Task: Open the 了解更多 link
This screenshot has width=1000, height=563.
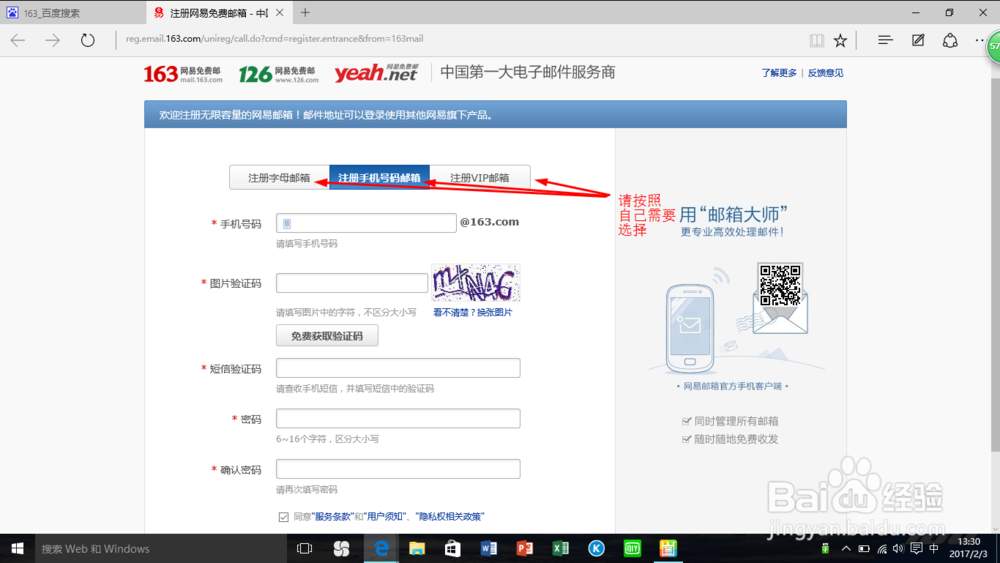Action: [779, 73]
